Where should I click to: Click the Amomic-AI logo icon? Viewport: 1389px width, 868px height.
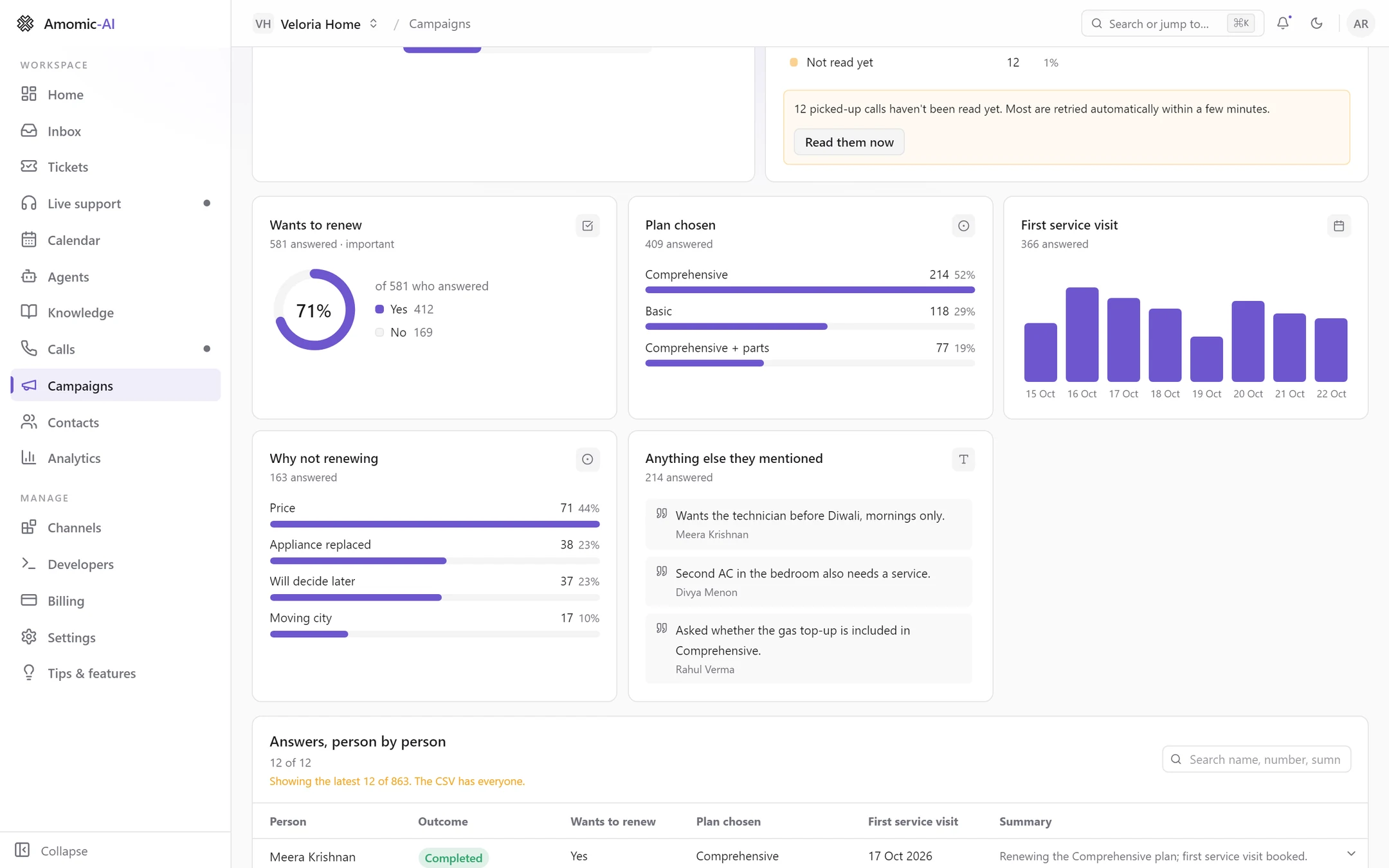click(25, 24)
